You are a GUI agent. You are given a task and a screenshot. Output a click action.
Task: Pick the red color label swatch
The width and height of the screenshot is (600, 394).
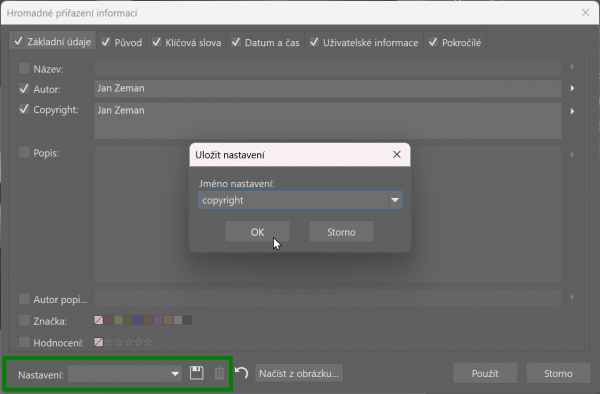point(109,320)
